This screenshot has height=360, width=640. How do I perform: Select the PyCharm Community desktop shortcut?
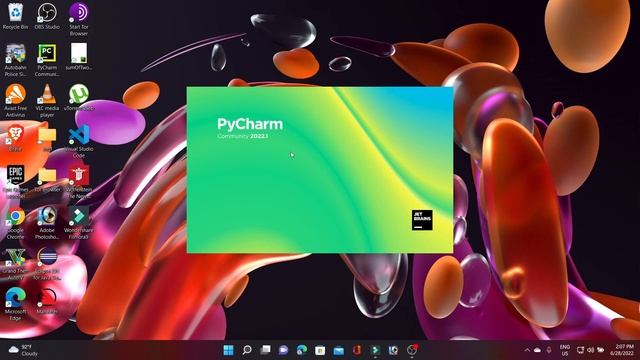click(x=47, y=60)
